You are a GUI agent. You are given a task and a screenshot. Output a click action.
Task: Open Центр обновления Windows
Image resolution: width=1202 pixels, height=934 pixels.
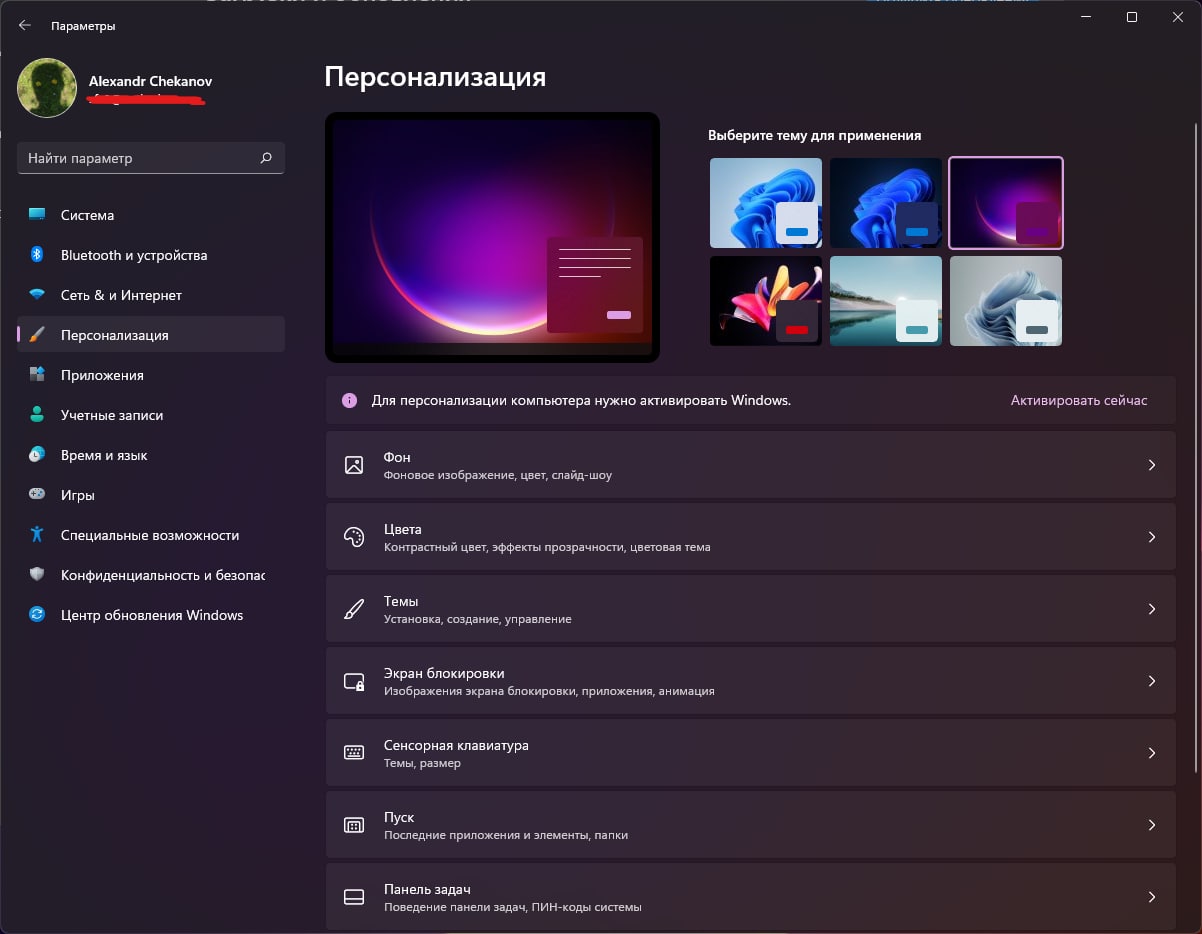pyautogui.click(x=151, y=615)
